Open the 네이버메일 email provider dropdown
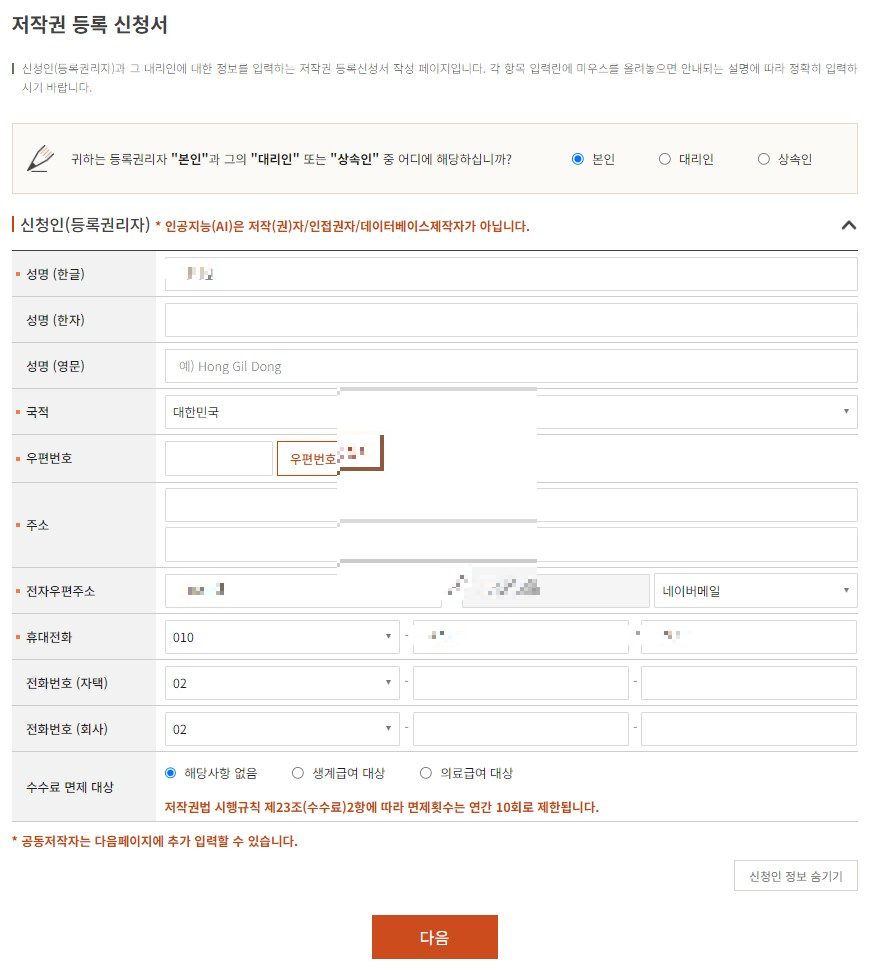Viewport: 874px width, 975px height. [755, 590]
